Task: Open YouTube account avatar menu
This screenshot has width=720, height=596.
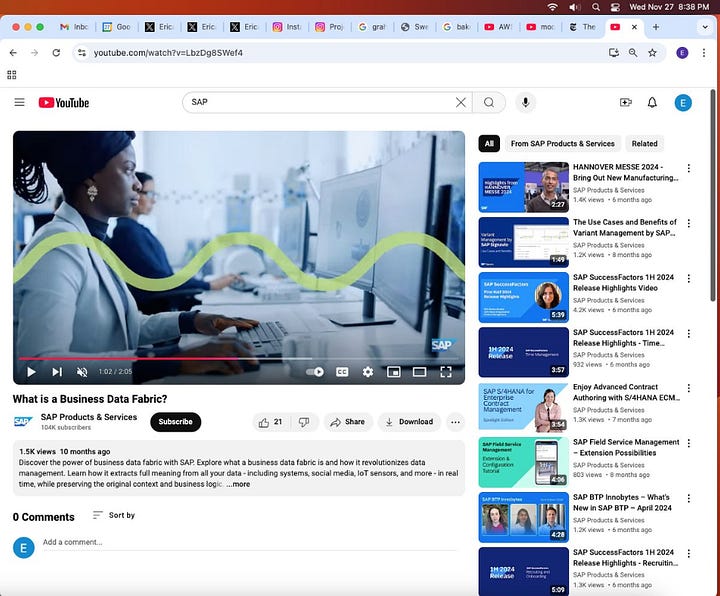Action: tap(683, 102)
